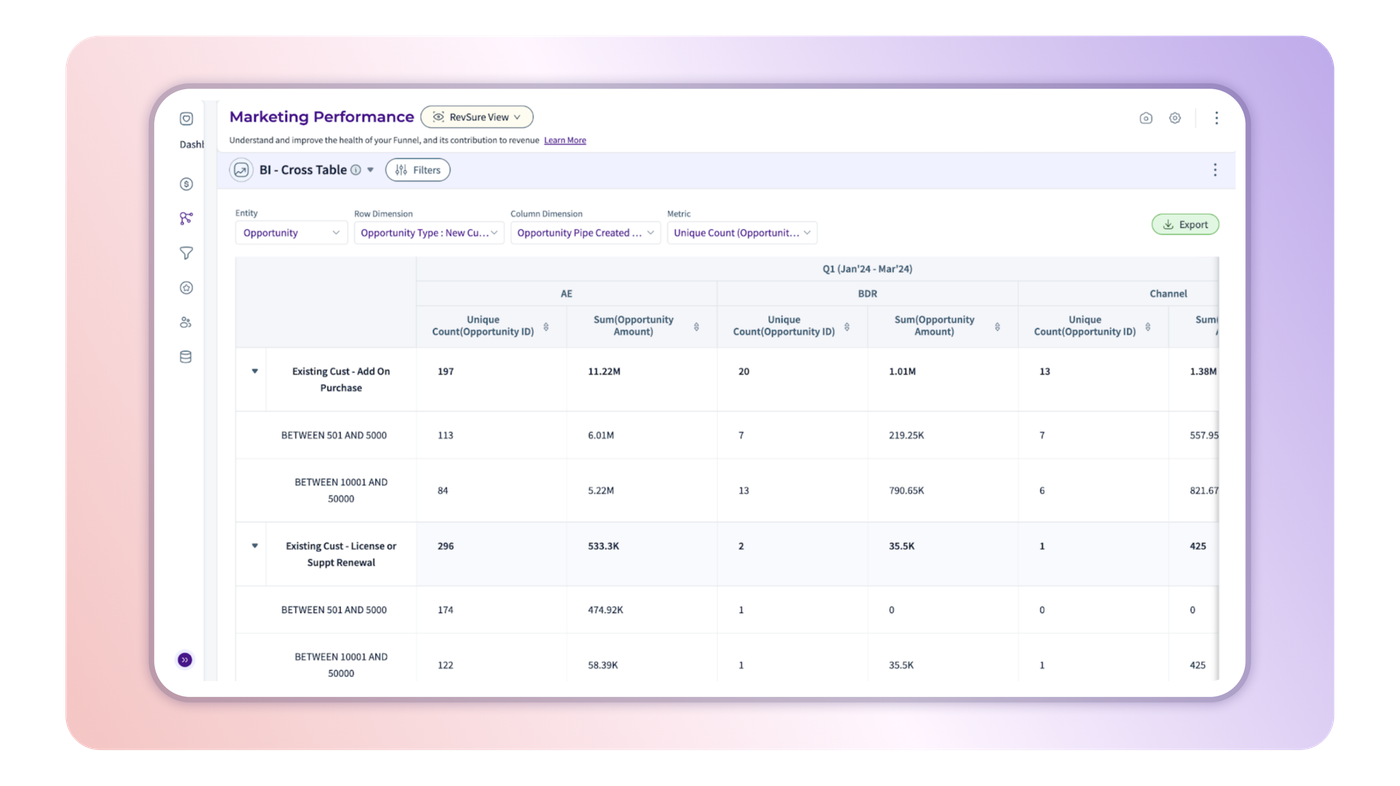Click the BDR column group header
The height and width of the screenshot is (786, 1400).
(867, 294)
